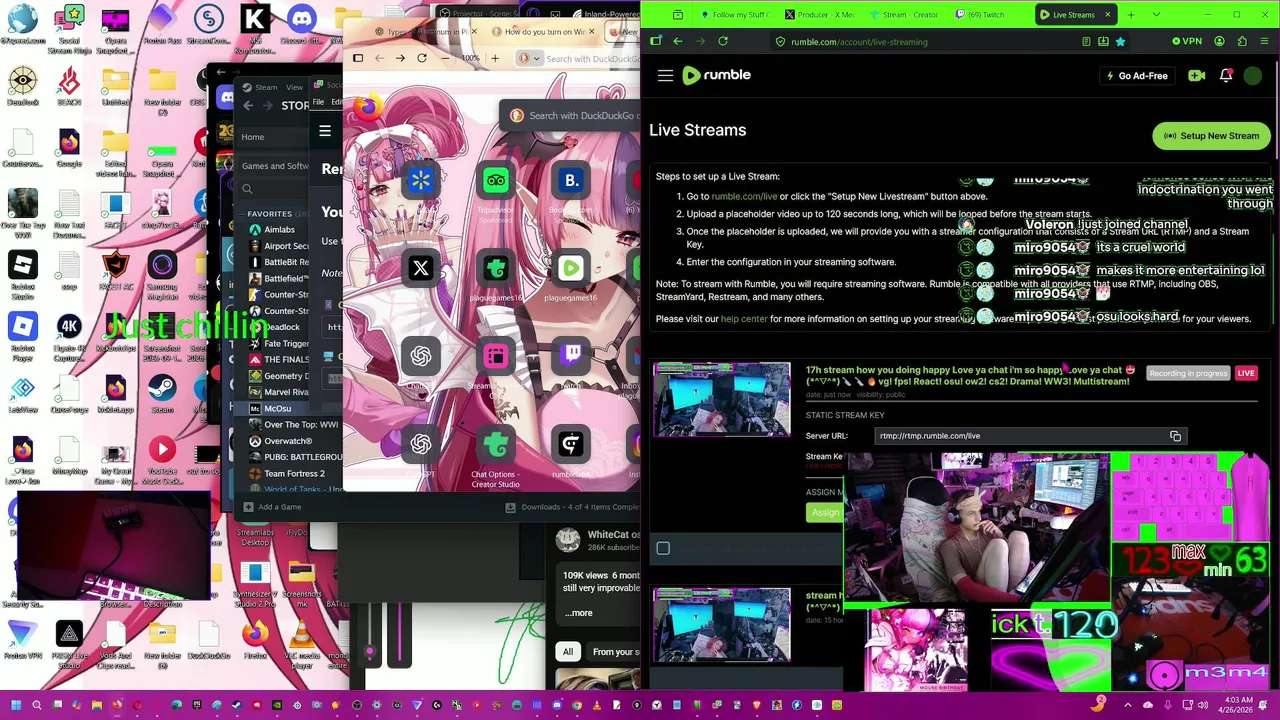The width and height of the screenshot is (1280, 720).
Task: Expand the Brave tab search dropdown
Action: click(1156, 15)
